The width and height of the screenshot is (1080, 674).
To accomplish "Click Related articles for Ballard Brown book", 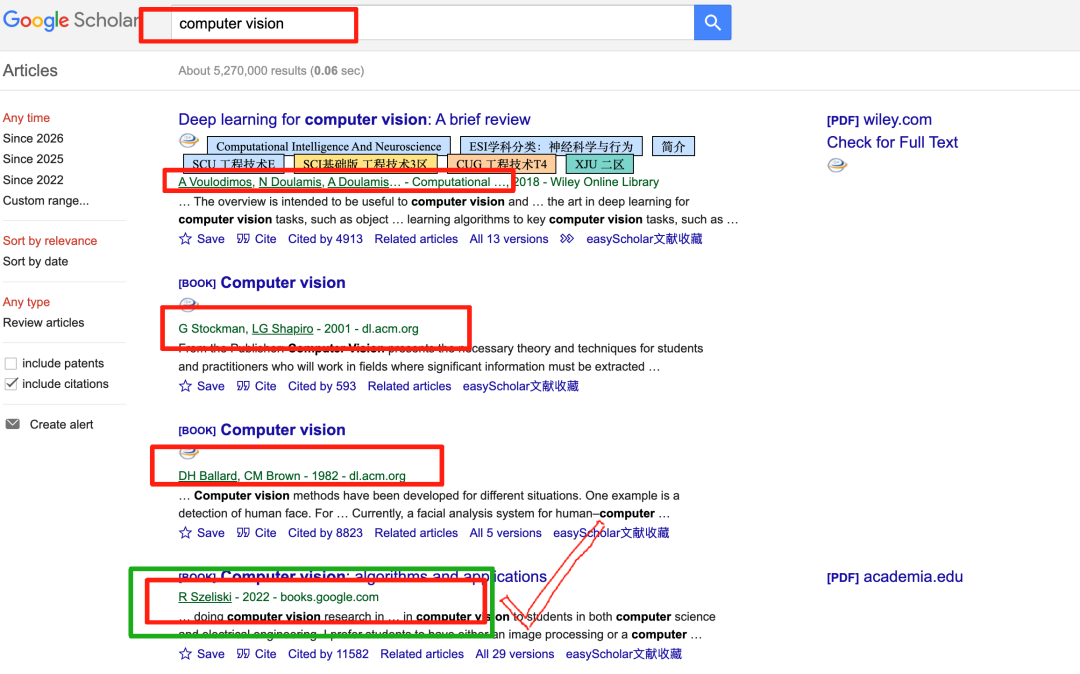I will [416, 533].
